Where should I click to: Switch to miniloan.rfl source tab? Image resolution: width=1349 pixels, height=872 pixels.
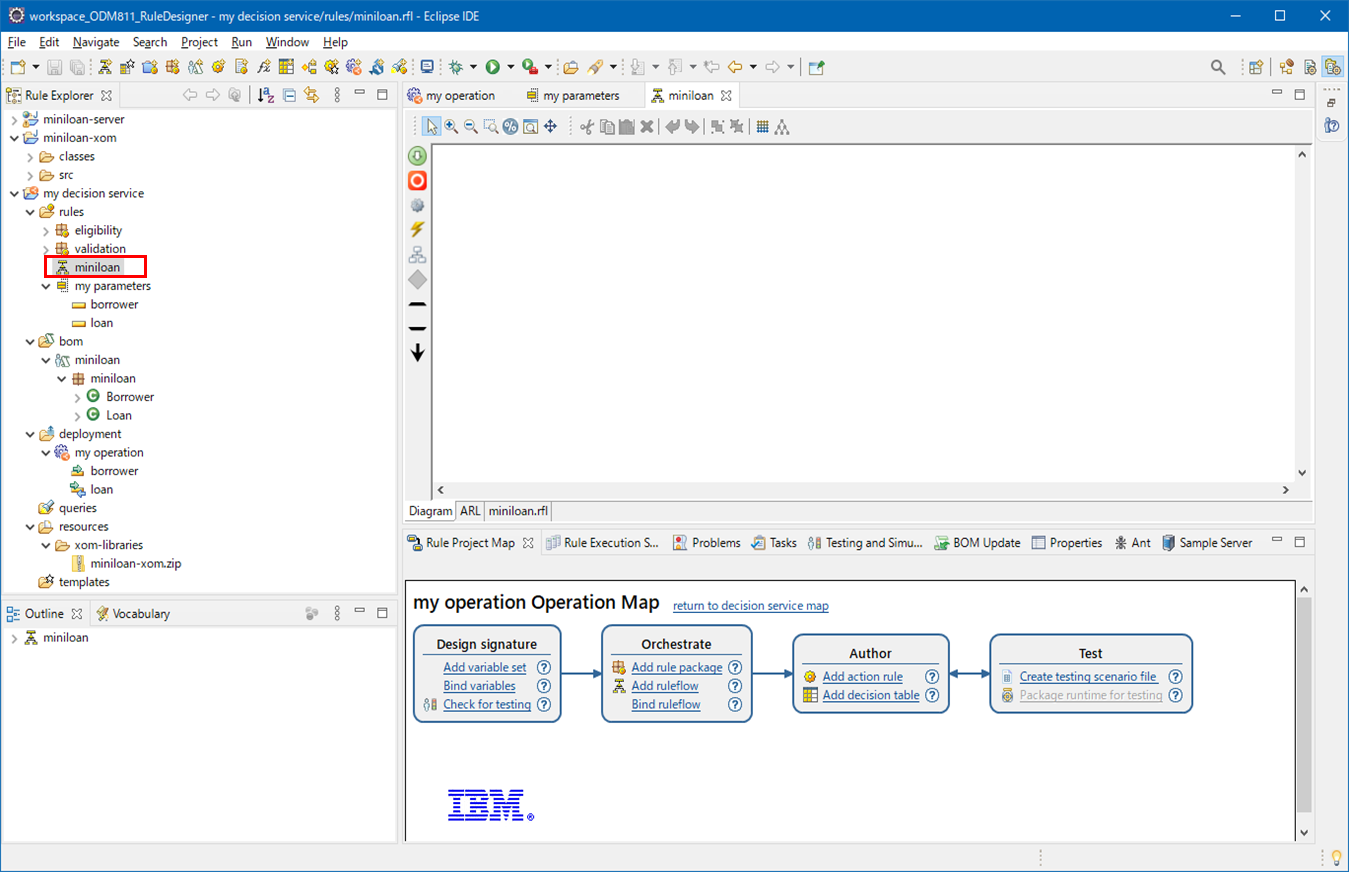click(x=518, y=511)
